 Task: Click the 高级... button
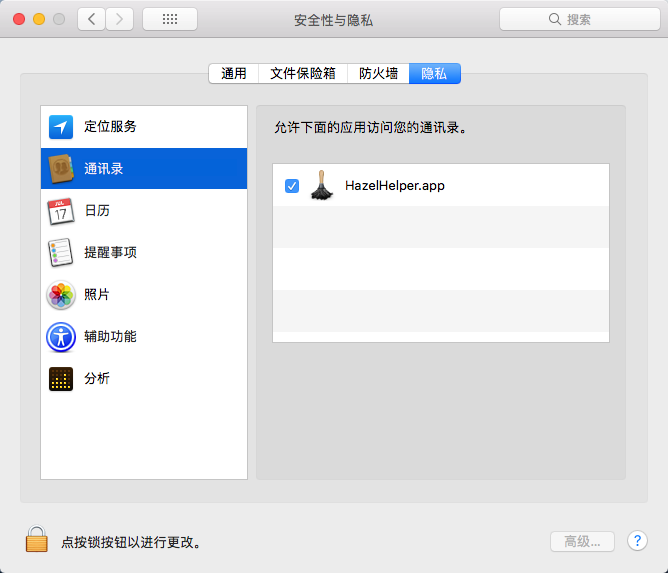[x=582, y=541]
